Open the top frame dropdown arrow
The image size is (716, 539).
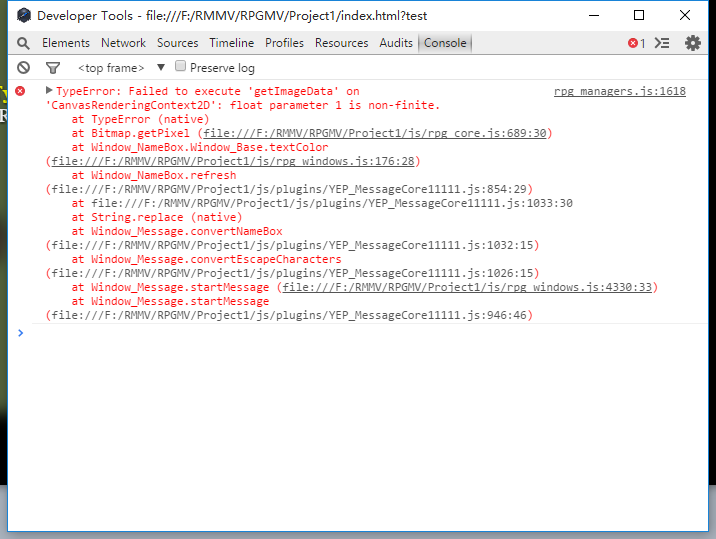[161, 68]
